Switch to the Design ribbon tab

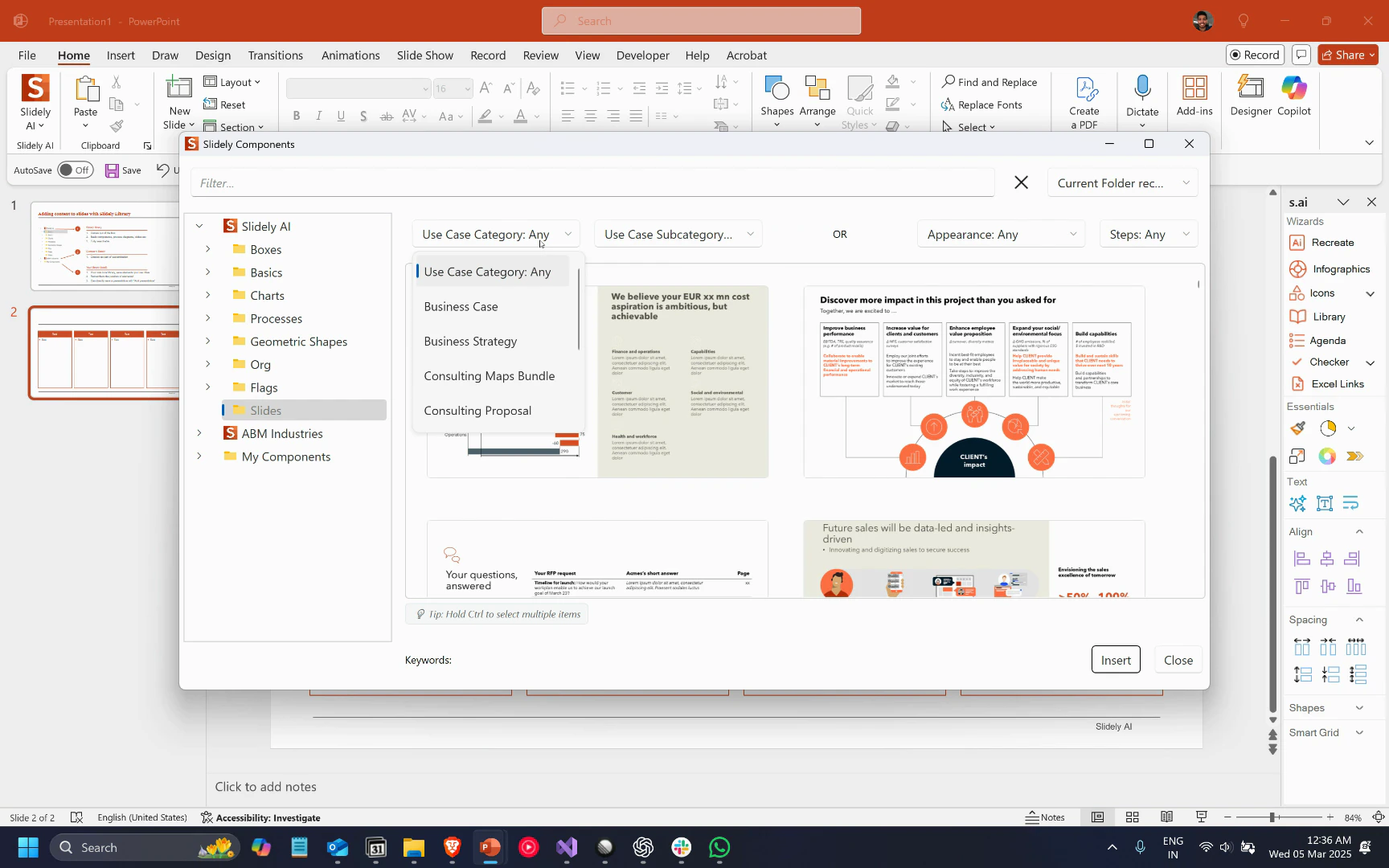coord(213,55)
